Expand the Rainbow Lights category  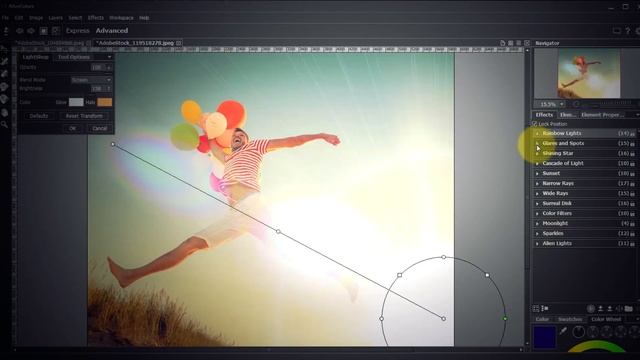pos(537,133)
